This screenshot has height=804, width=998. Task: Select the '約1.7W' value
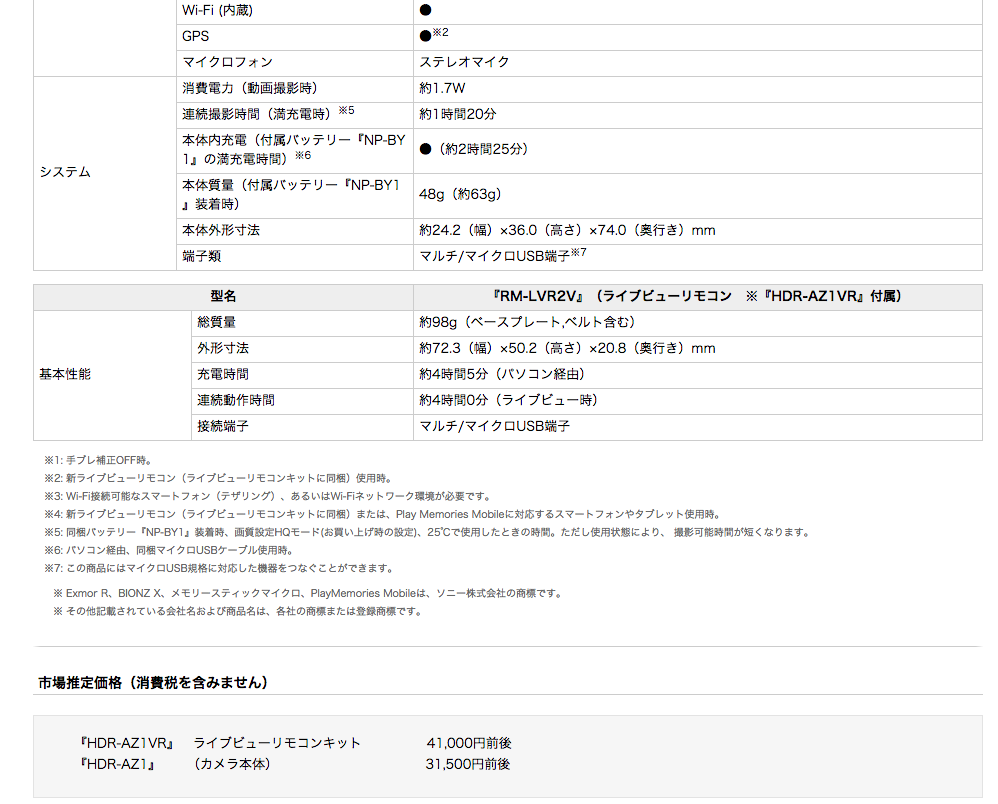tap(442, 88)
